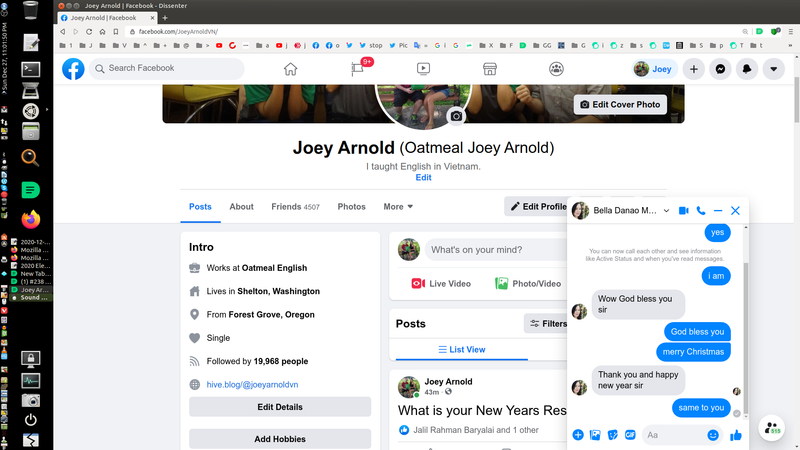
Task: Expand the More tab dropdown
Action: coord(398,207)
